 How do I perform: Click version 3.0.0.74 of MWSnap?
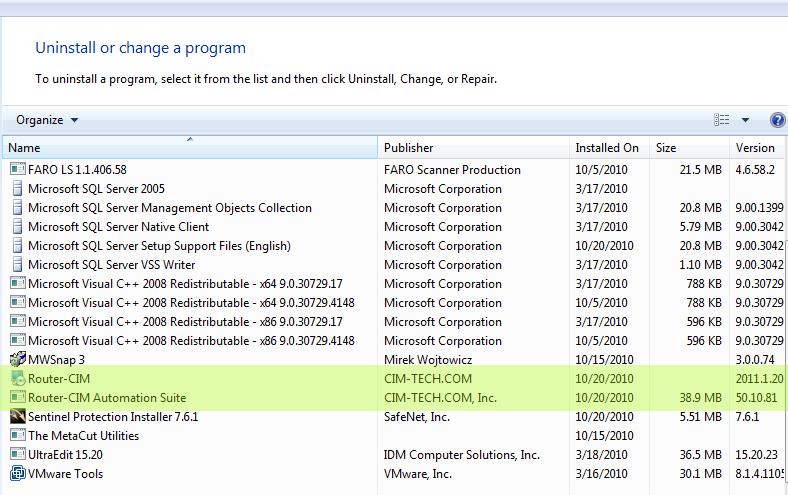pos(755,360)
